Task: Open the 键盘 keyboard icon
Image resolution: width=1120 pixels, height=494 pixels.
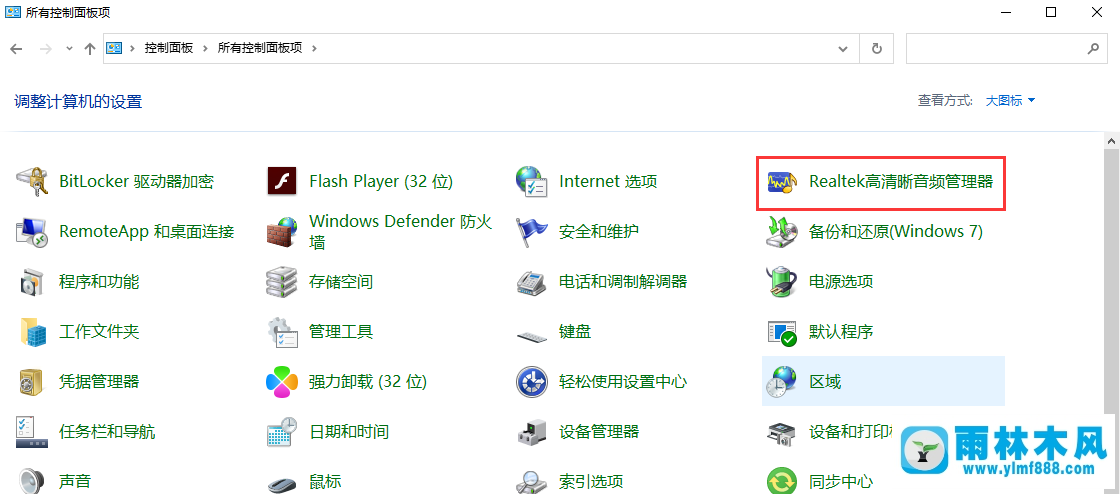Action: tap(531, 335)
